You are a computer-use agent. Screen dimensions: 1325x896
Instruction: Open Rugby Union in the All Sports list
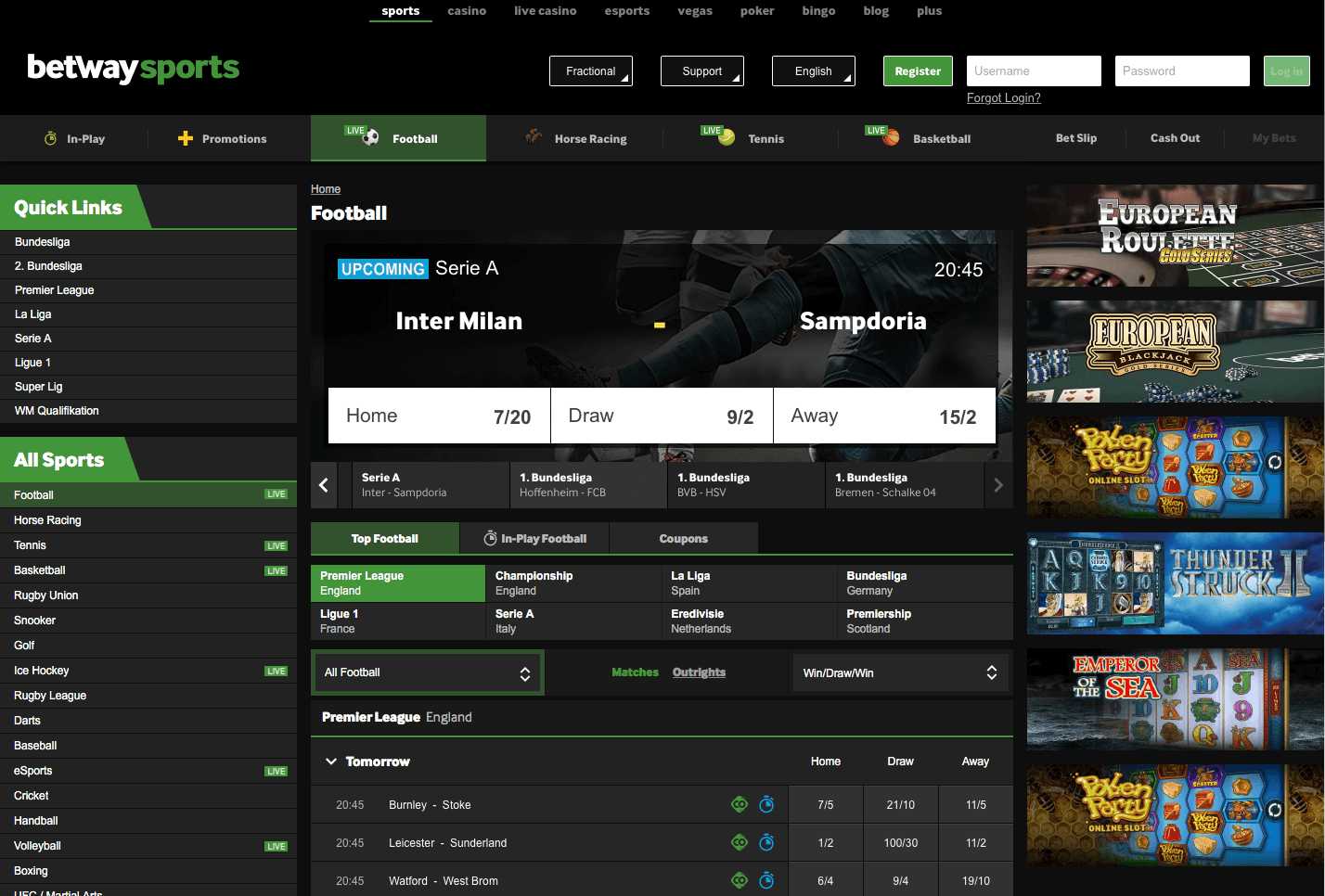click(148, 595)
